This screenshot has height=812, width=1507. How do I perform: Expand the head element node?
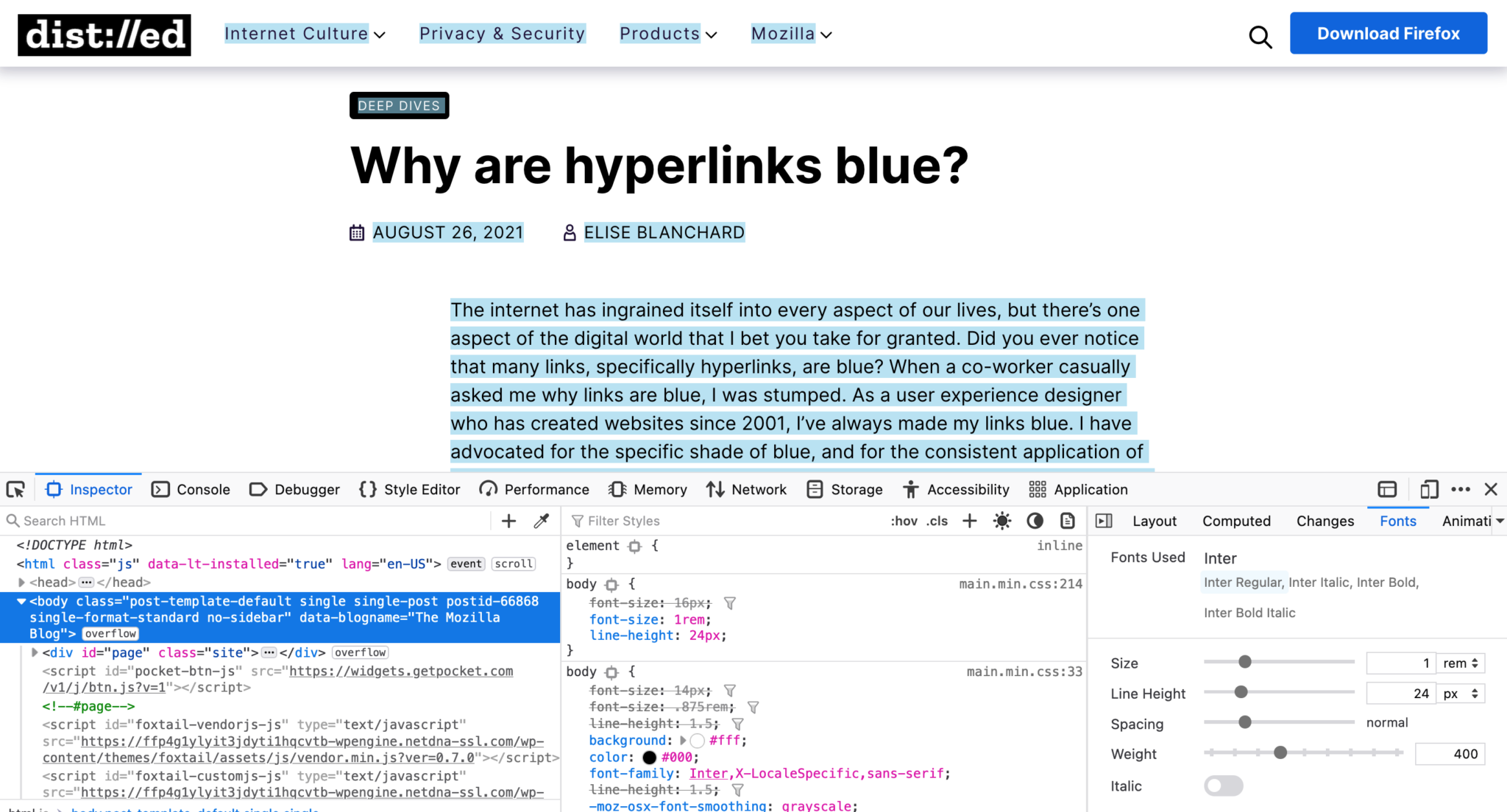(22, 583)
